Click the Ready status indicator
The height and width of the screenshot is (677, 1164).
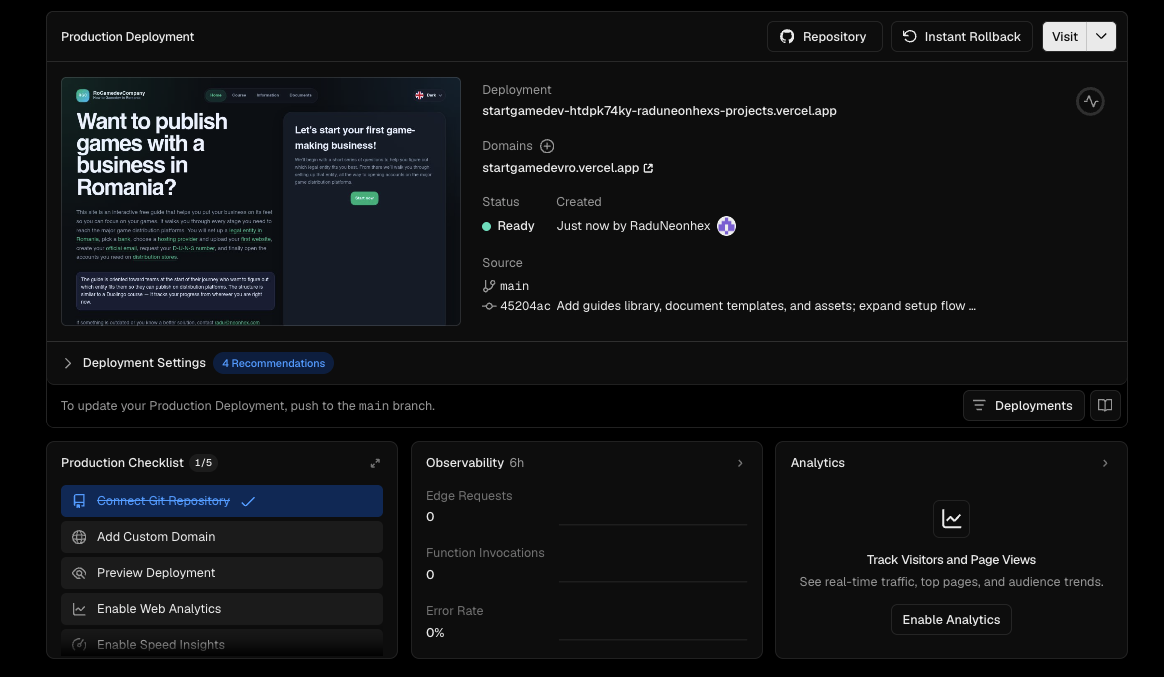(509, 226)
